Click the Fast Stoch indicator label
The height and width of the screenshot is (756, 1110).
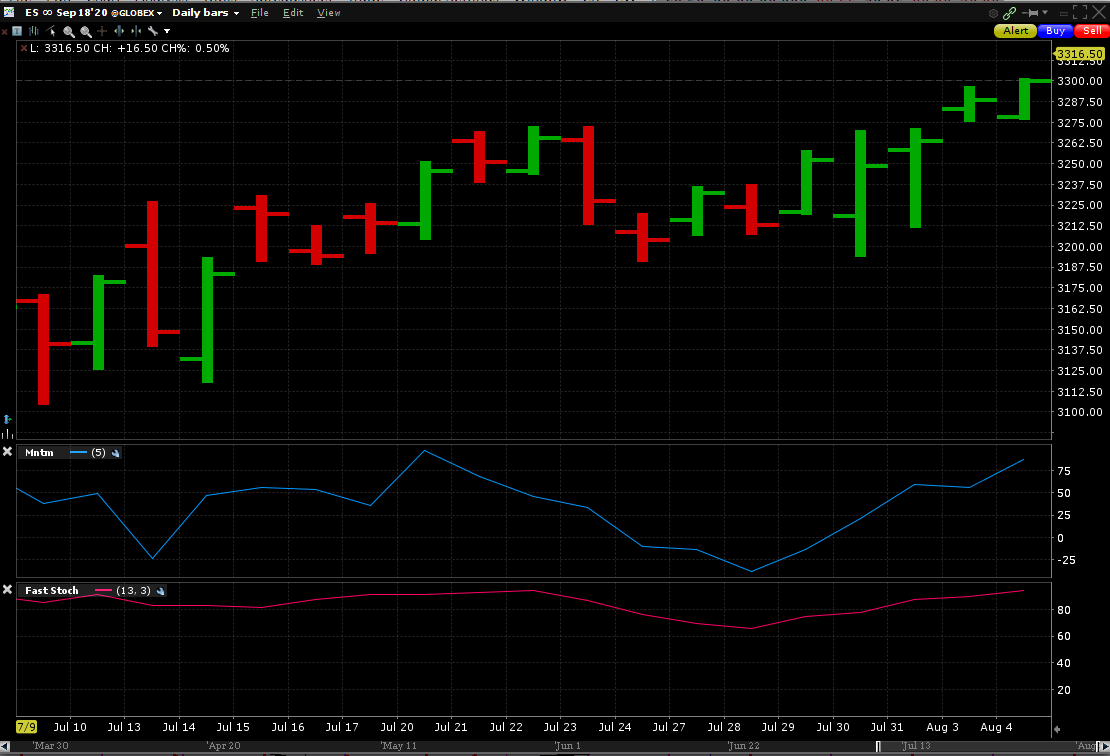(x=52, y=590)
